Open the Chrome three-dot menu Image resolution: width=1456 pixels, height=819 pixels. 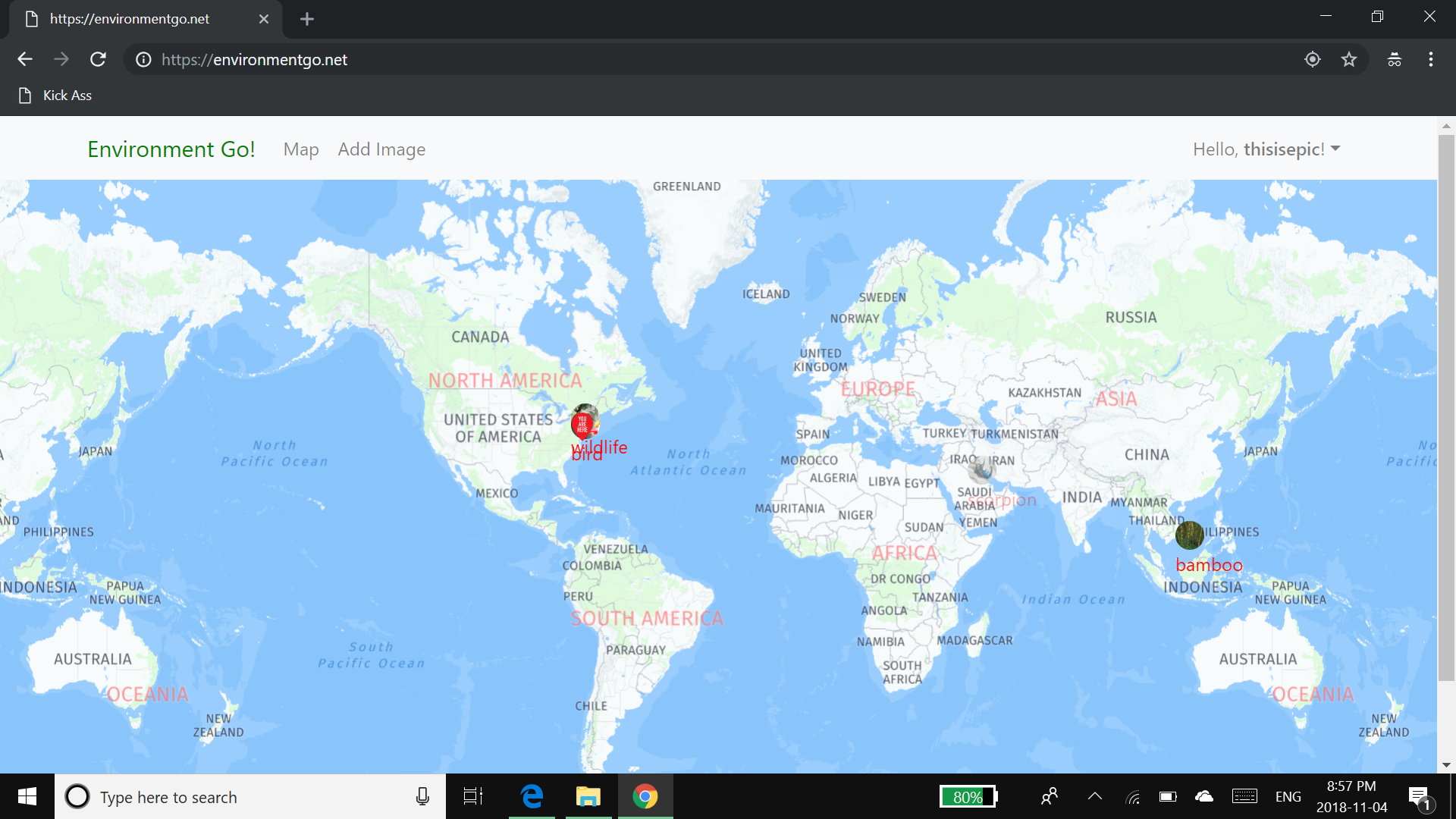click(1430, 59)
